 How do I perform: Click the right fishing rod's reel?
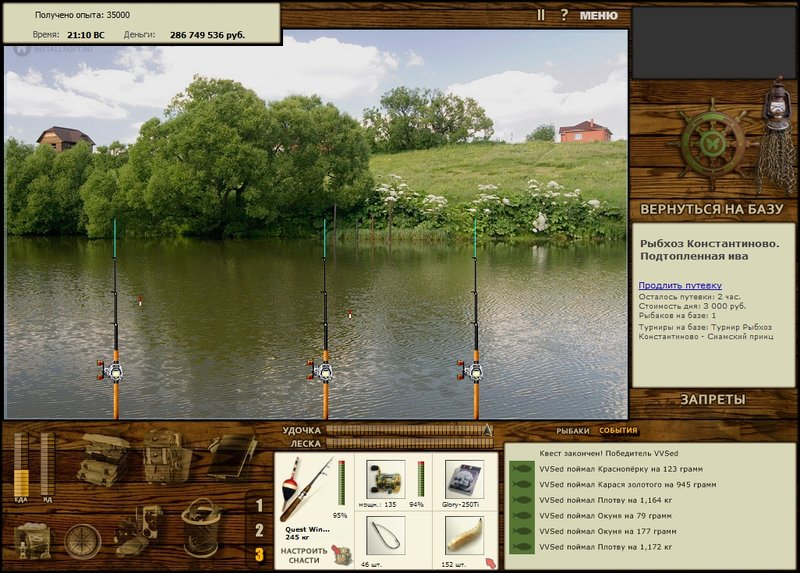pos(471,371)
